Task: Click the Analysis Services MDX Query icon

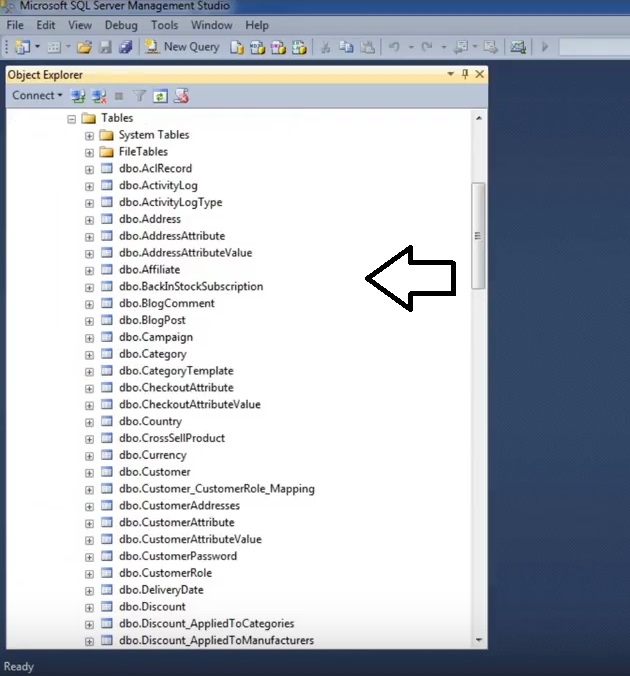Action: click(257, 47)
